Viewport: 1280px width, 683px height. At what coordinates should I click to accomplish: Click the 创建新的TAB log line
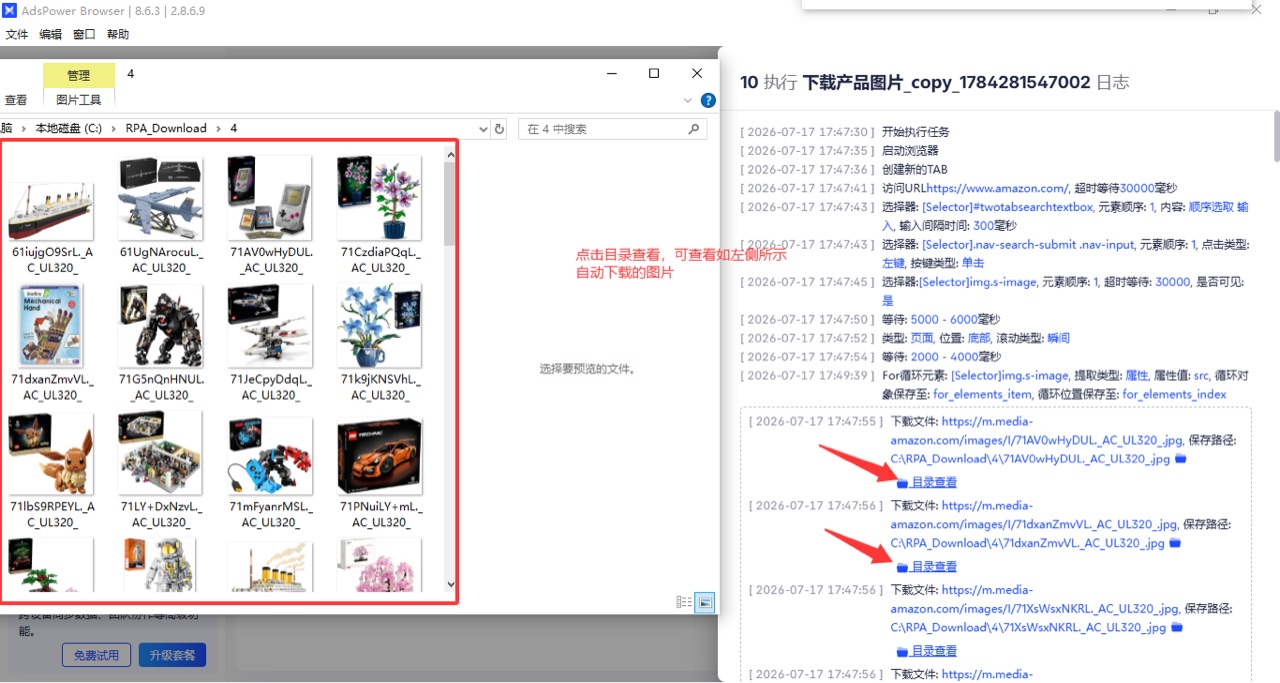915,170
